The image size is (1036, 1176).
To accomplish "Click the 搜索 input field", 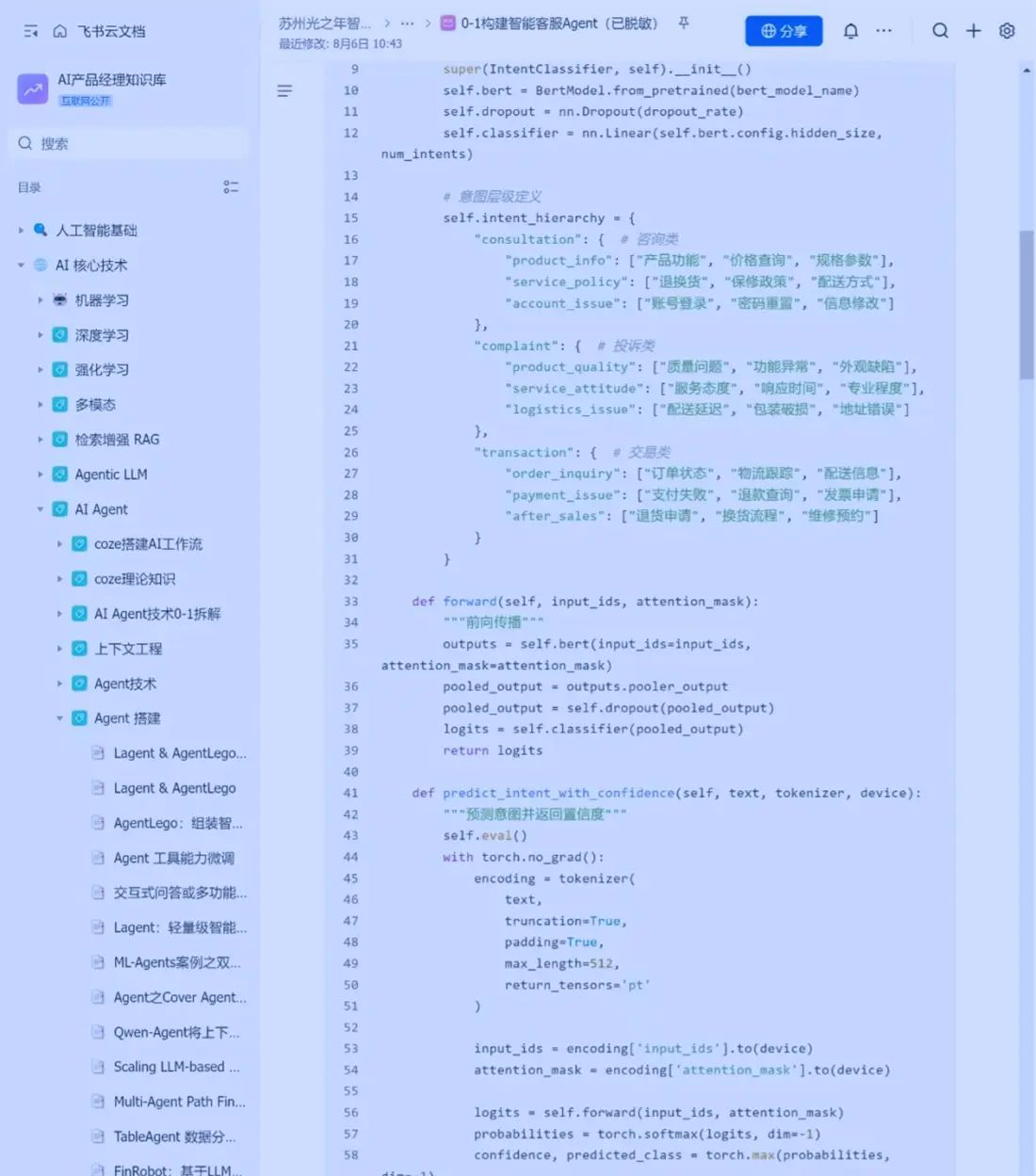I will (x=132, y=144).
